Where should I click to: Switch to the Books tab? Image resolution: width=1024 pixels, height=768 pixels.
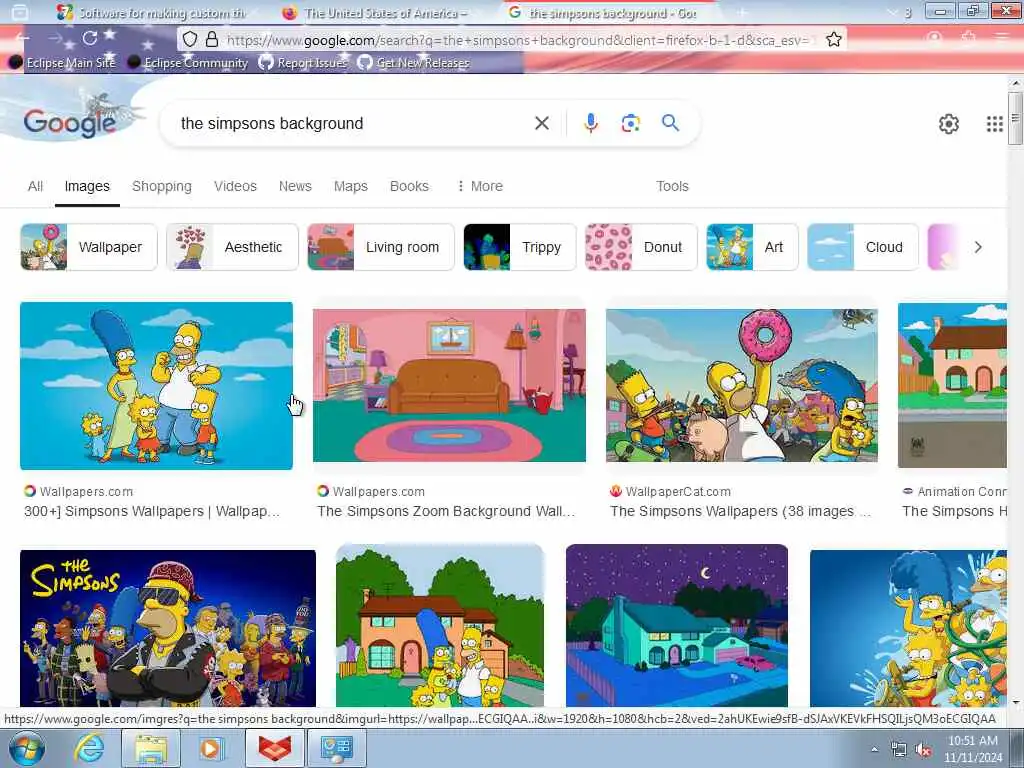(x=409, y=186)
